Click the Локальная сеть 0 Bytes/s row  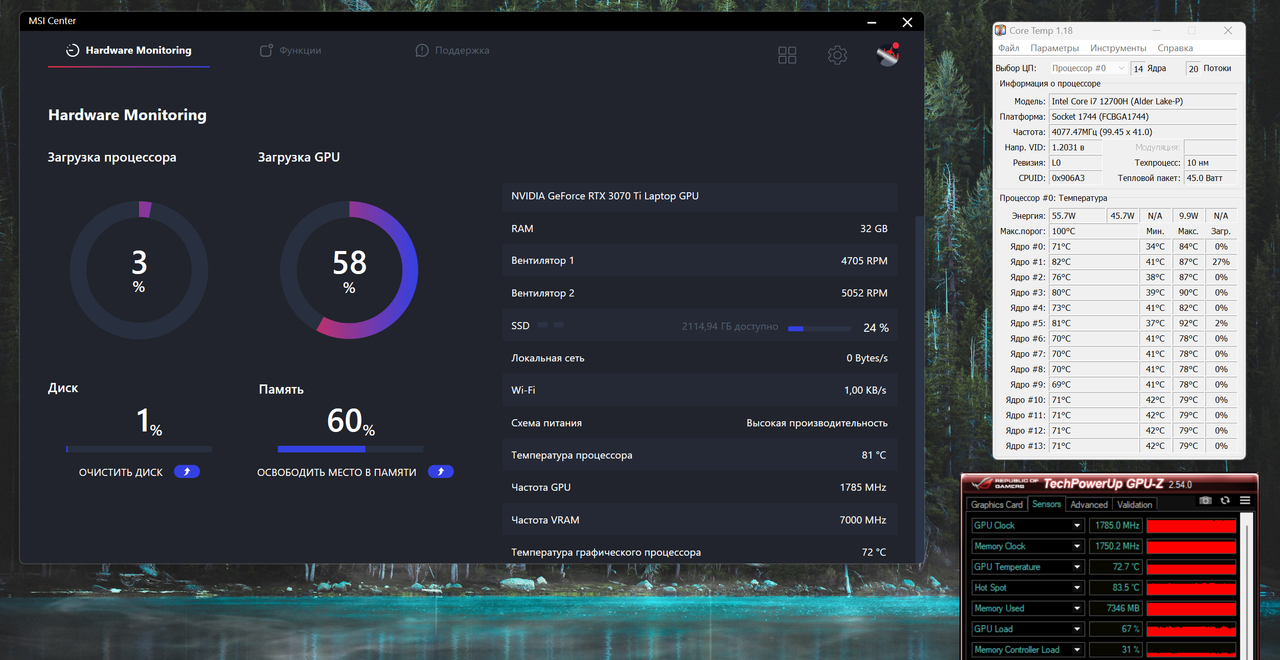pyautogui.click(x=700, y=358)
